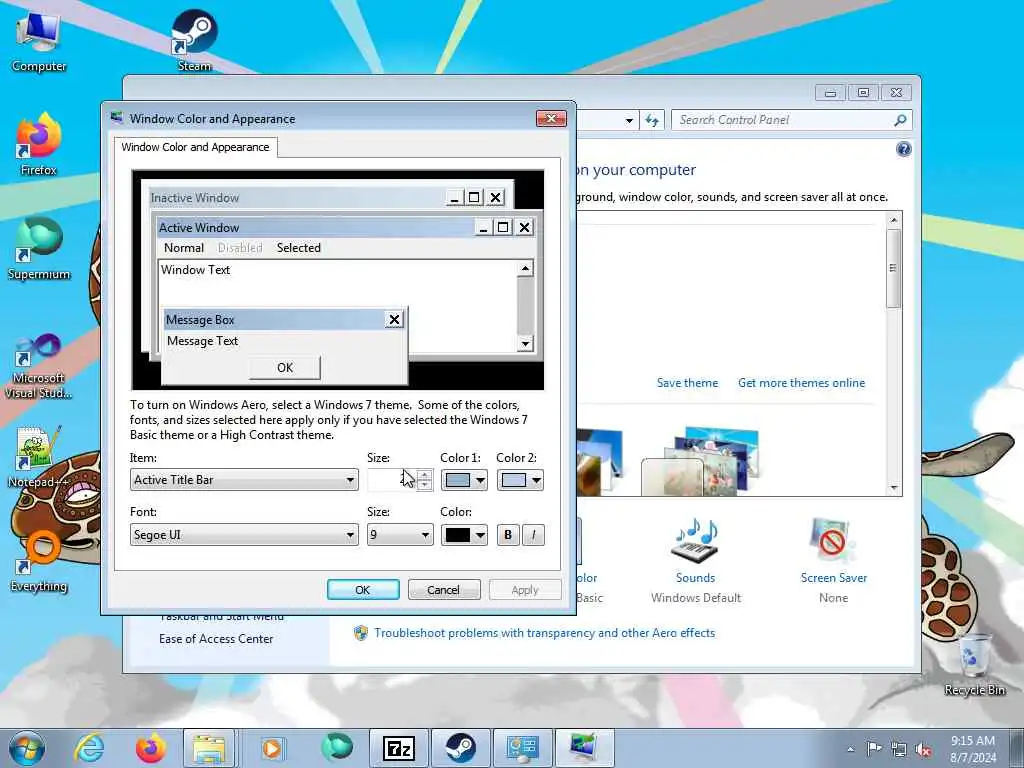The height and width of the screenshot is (768, 1024).
Task: Close the Window Color and Appearance dialog
Action: 551,118
